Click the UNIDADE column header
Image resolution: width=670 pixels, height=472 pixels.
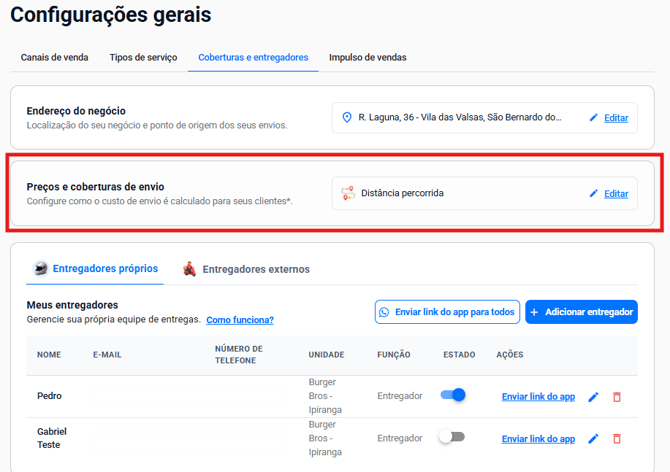pyautogui.click(x=326, y=355)
